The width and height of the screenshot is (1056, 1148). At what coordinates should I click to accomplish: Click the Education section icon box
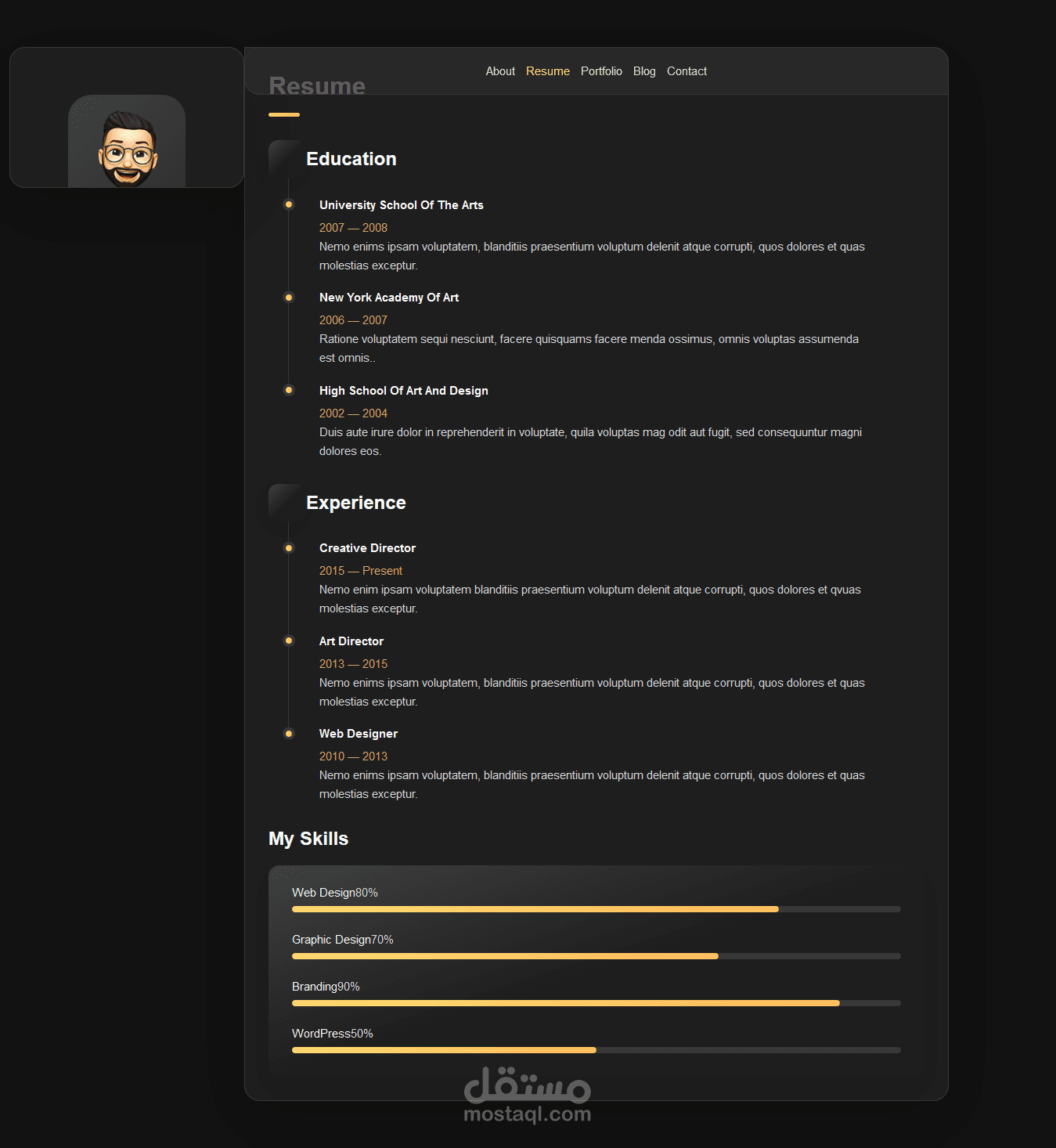click(x=284, y=157)
